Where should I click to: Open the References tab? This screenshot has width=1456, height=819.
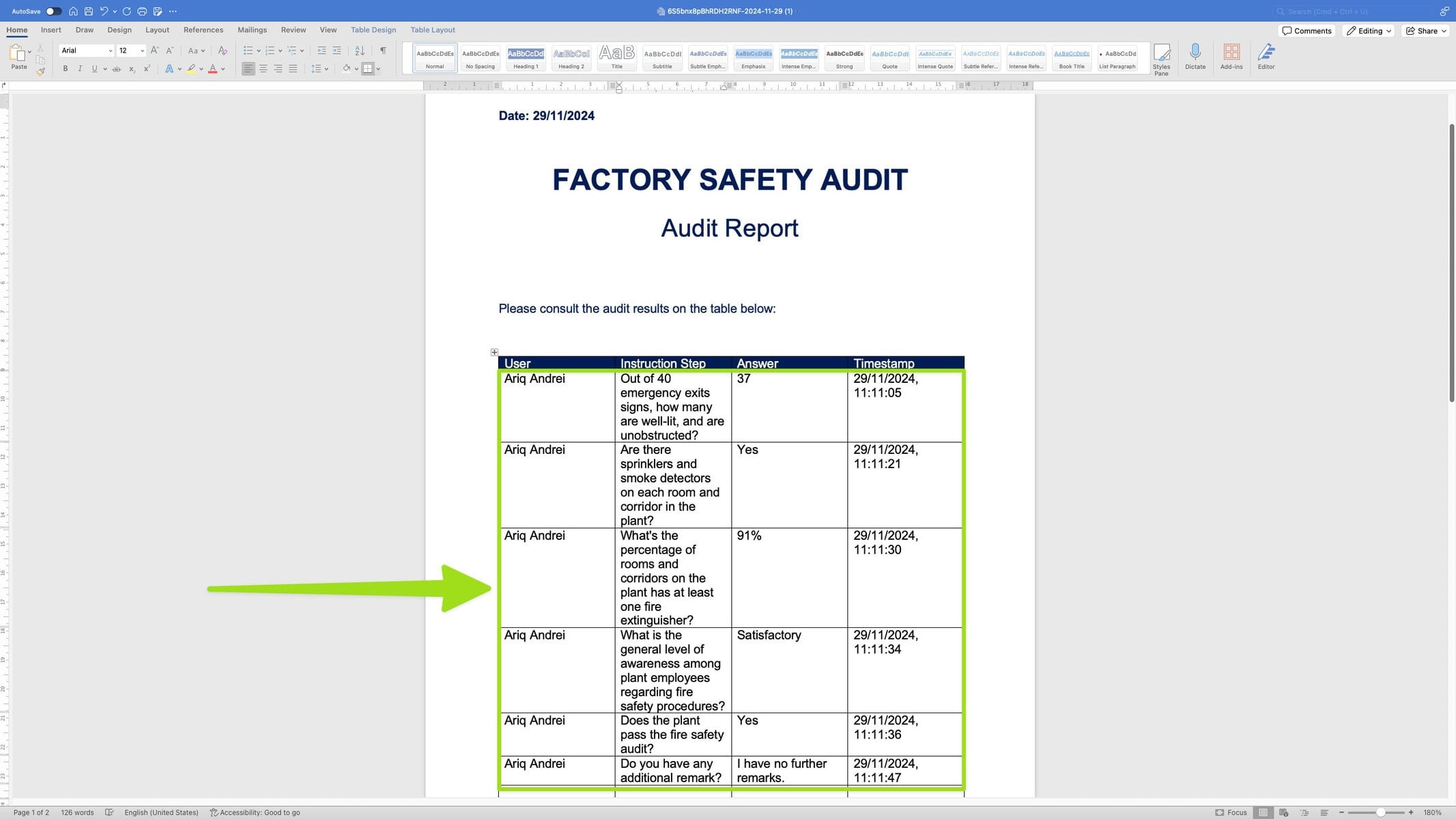pos(203,30)
